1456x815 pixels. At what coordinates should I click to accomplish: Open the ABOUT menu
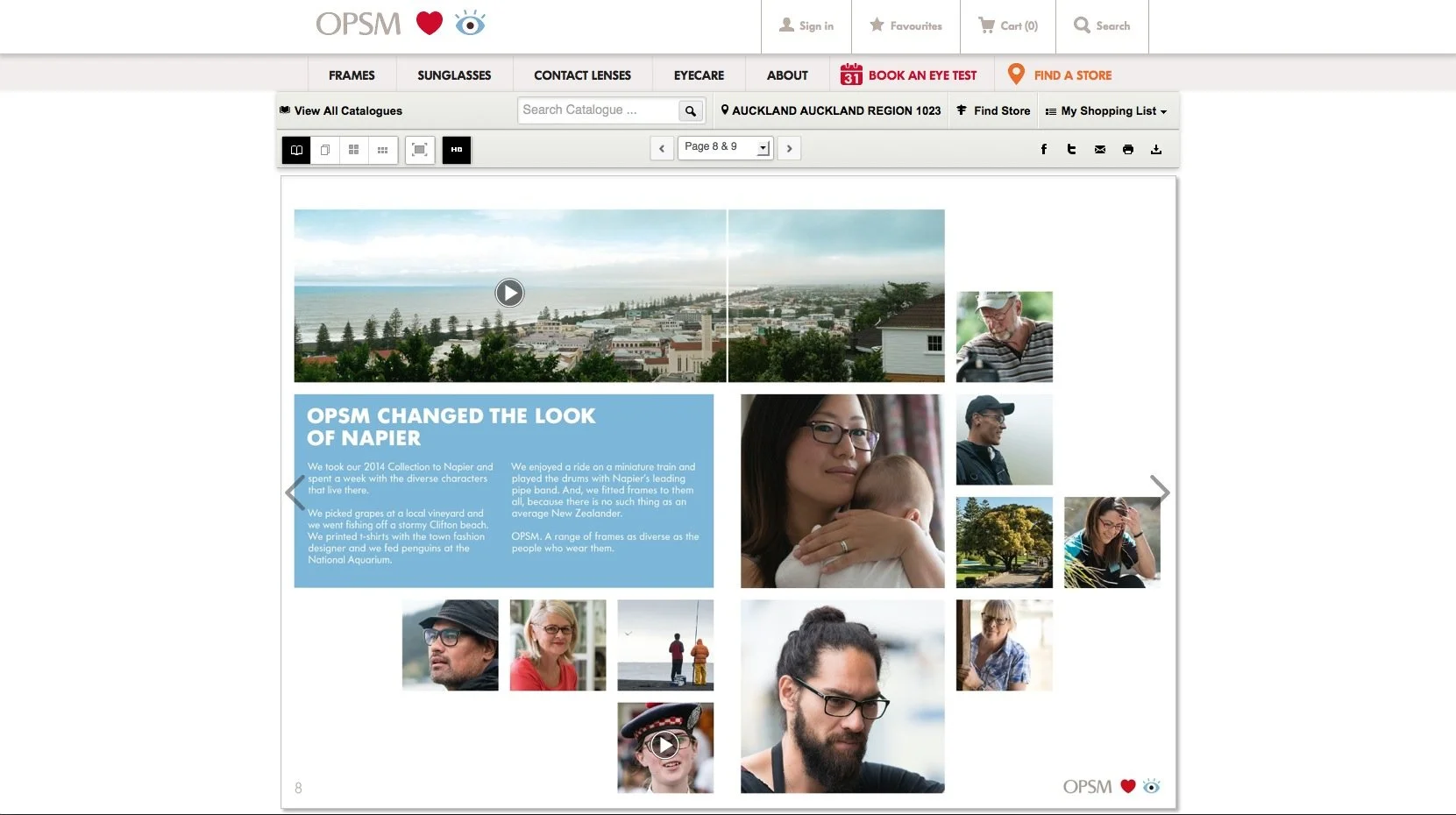point(787,75)
